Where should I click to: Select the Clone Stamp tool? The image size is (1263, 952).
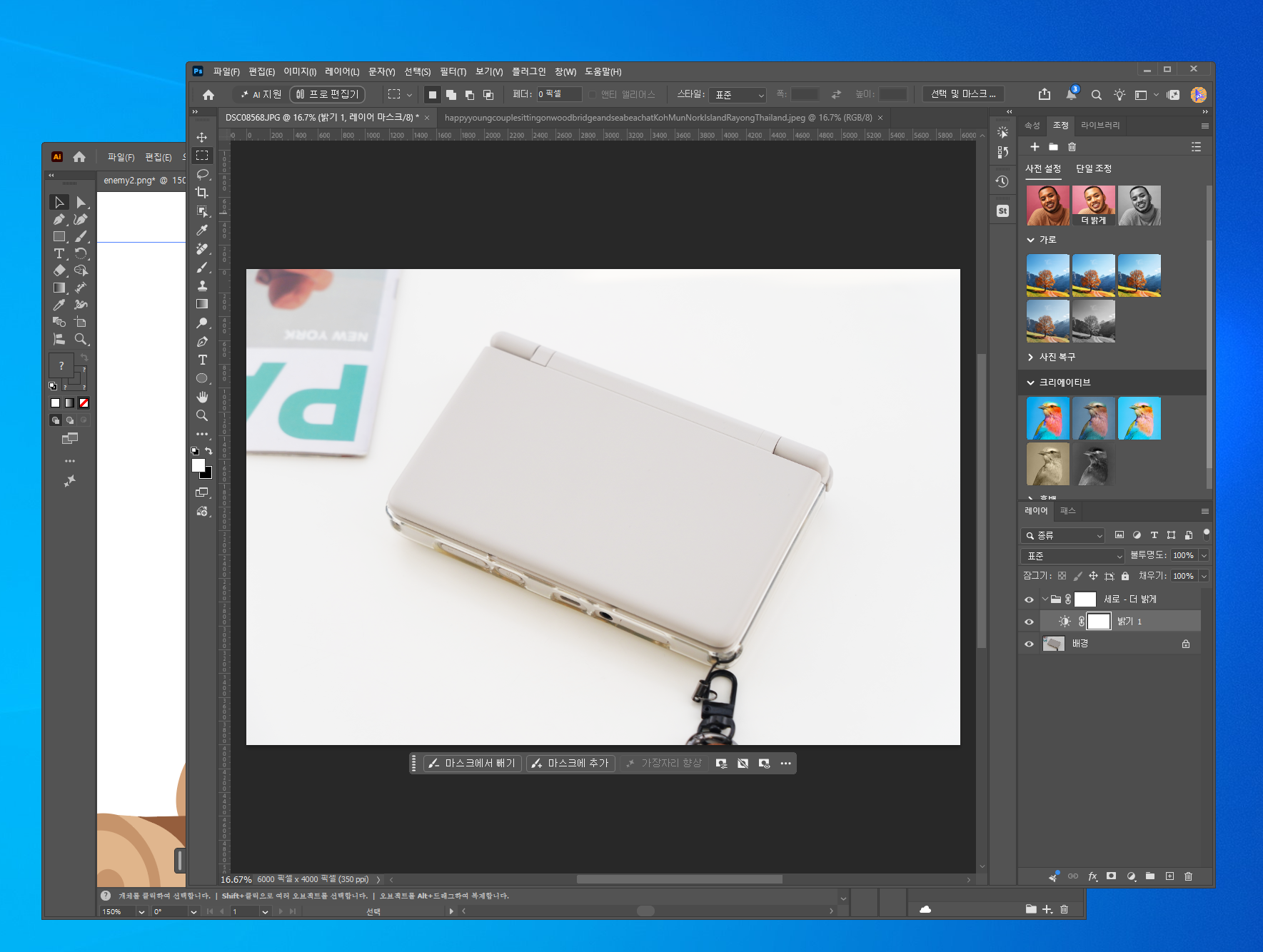(202, 285)
